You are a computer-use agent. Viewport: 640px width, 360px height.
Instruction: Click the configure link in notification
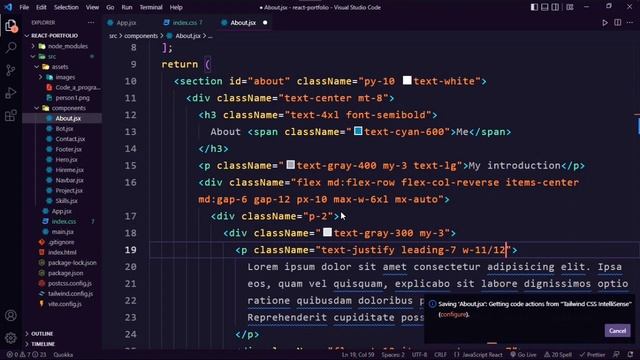(453, 314)
